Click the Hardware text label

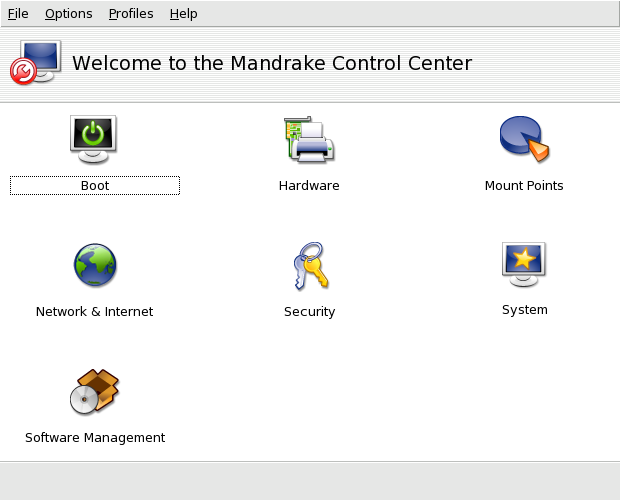click(309, 186)
